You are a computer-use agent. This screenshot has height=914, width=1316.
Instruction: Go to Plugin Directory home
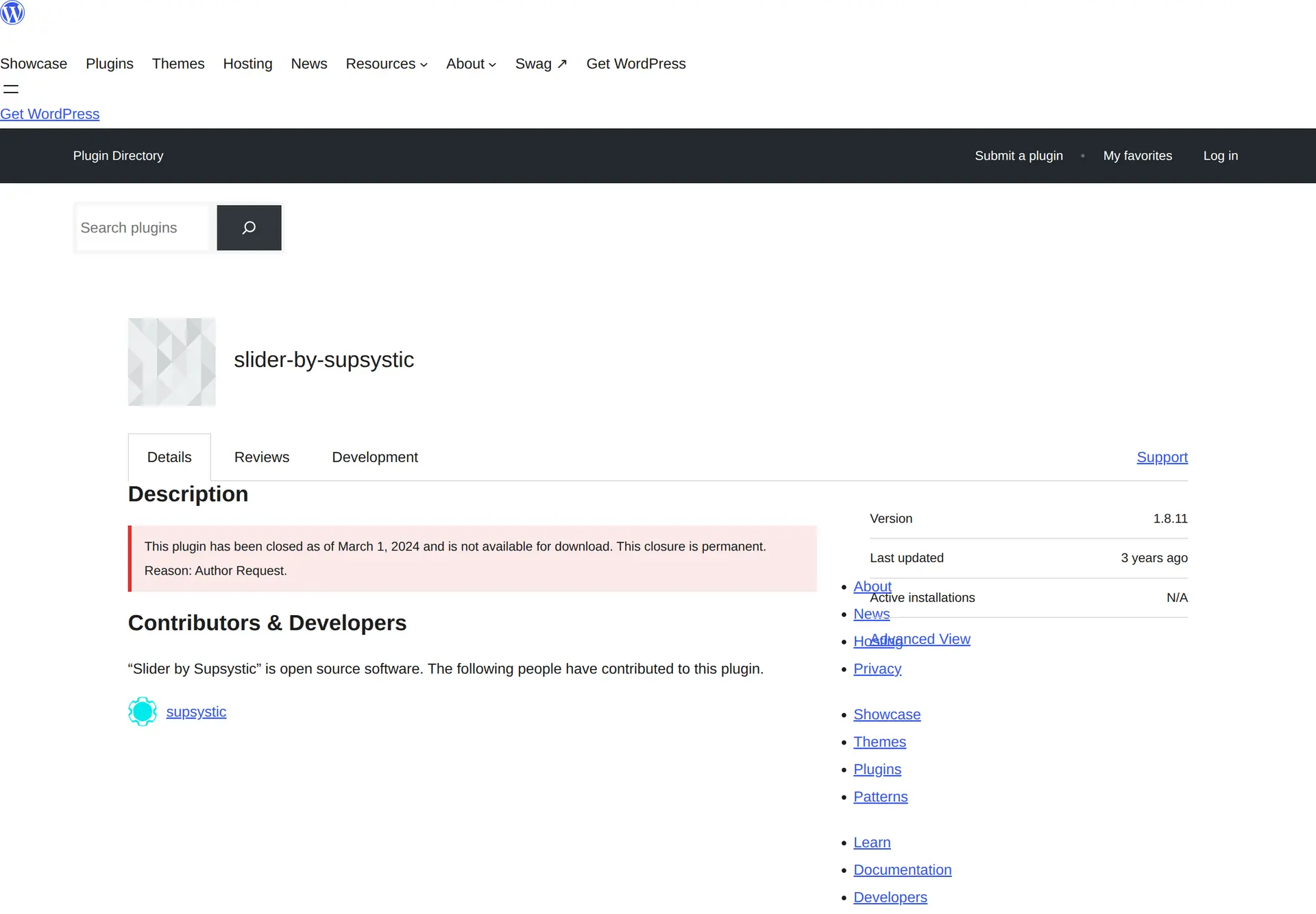(119, 156)
